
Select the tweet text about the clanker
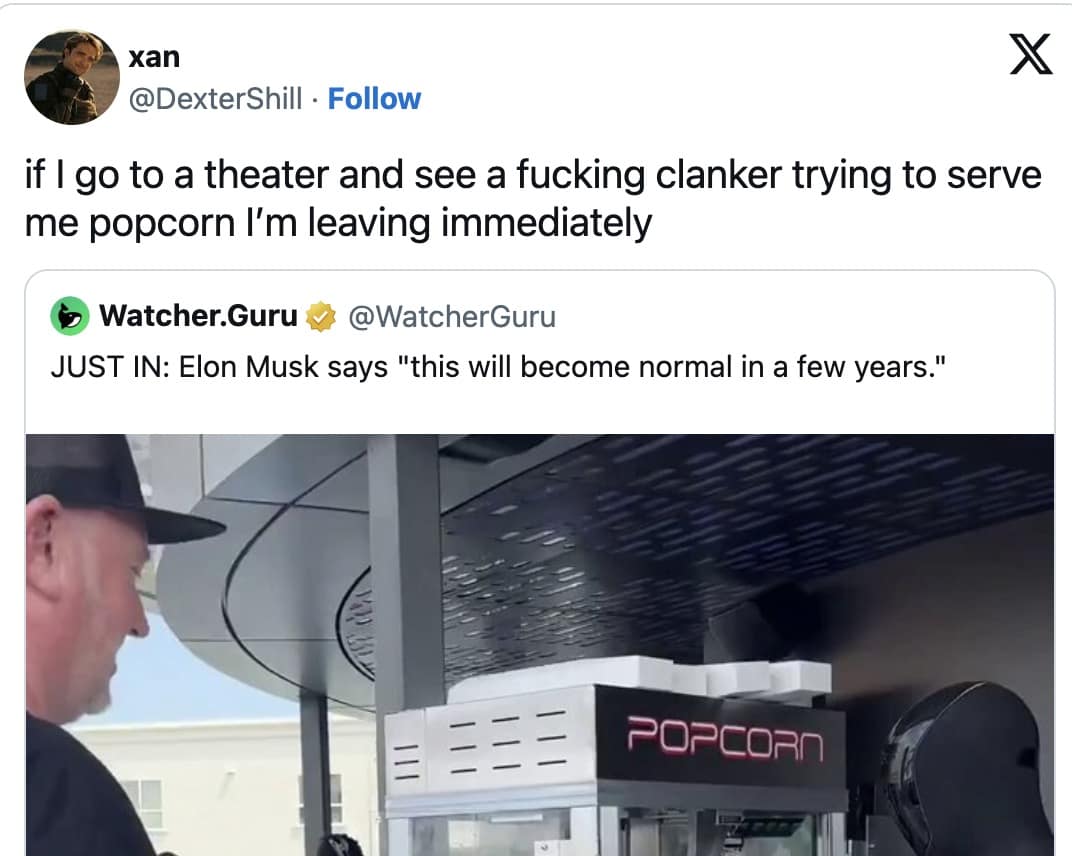[x=533, y=199]
